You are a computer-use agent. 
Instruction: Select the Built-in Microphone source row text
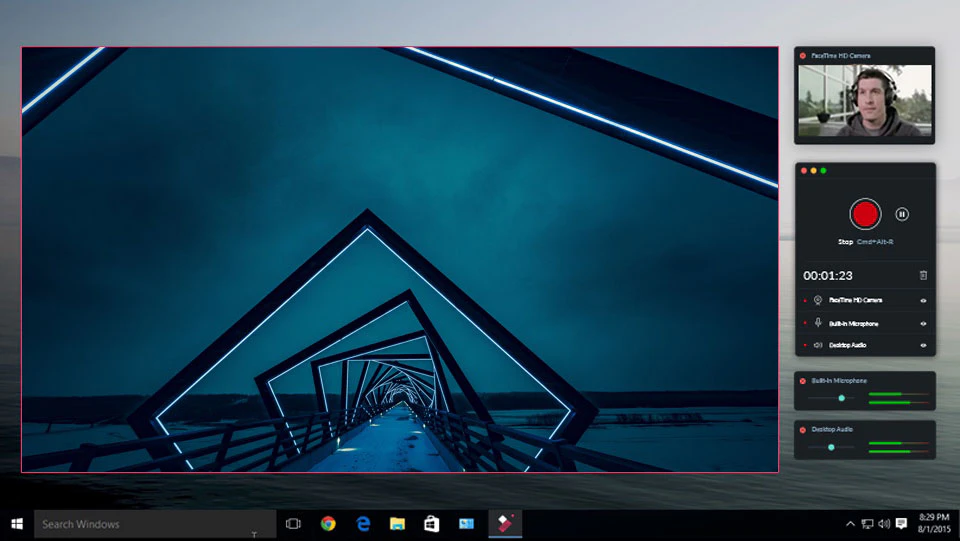[853, 324]
